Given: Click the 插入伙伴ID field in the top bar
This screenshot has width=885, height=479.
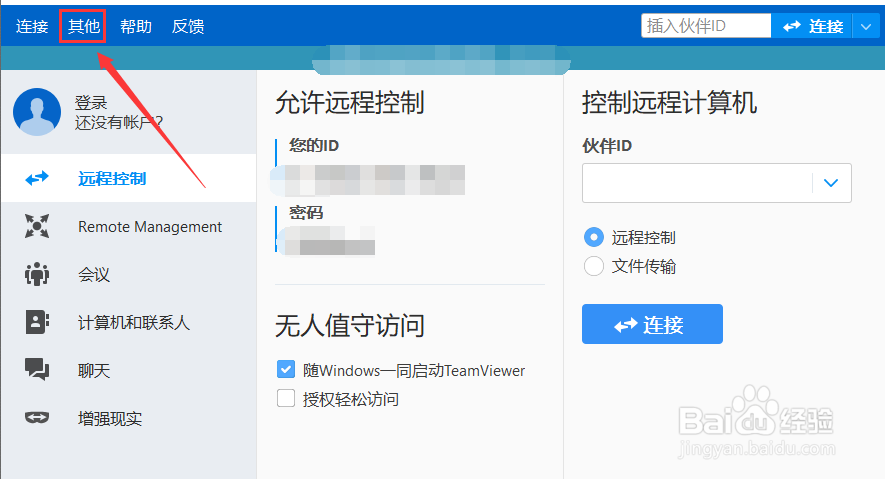Looking at the screenshot, I should coord(706,26).
